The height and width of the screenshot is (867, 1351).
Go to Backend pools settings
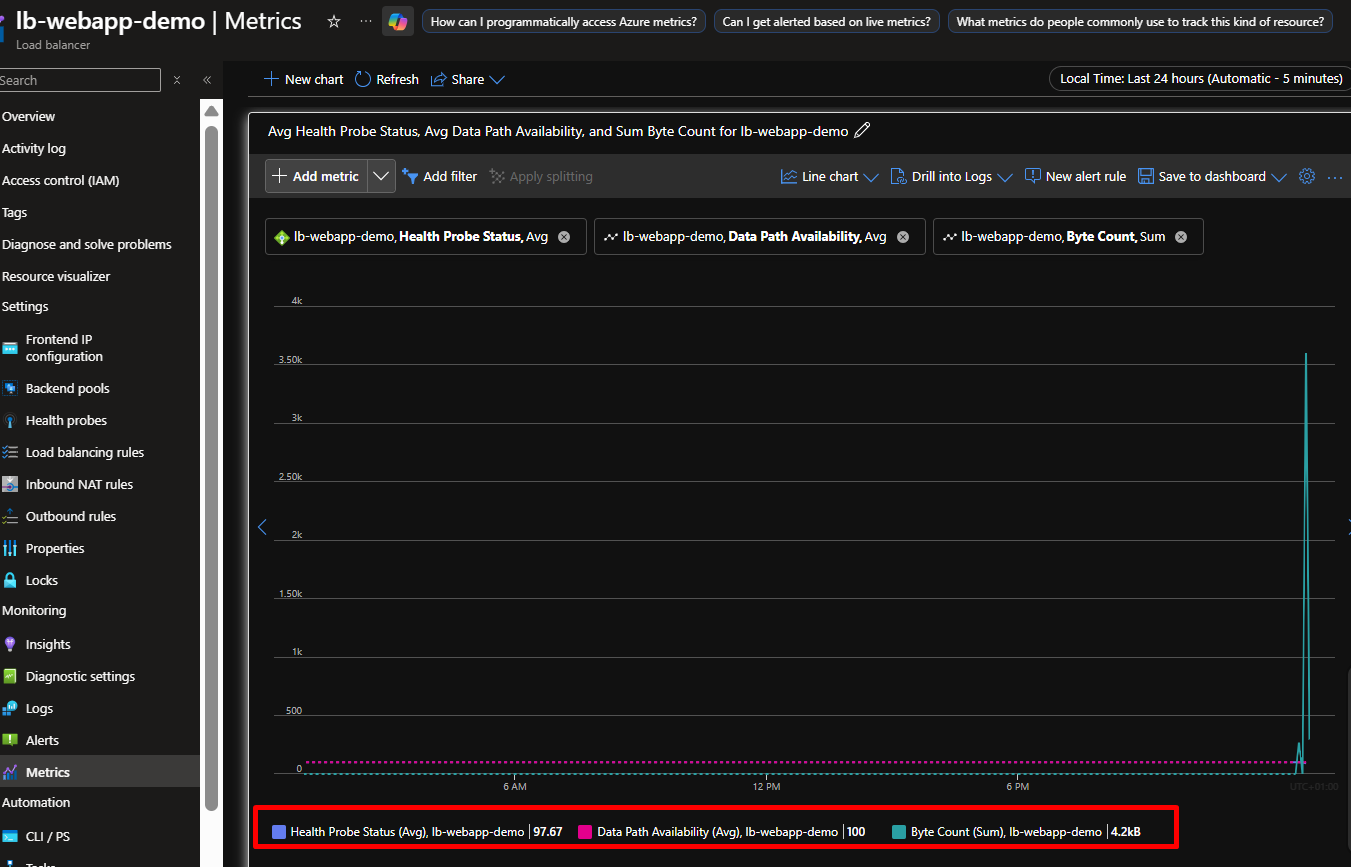67,388
